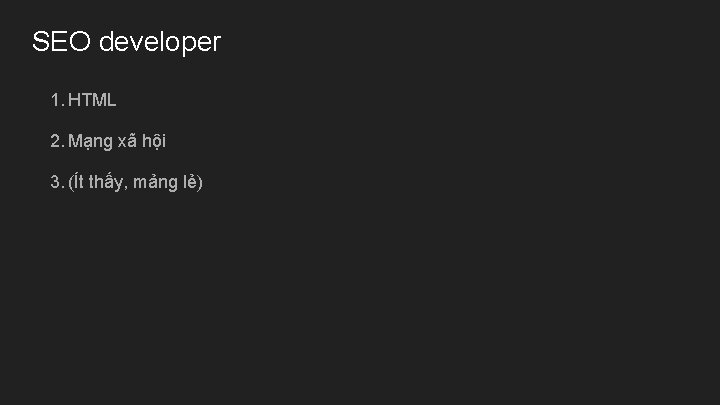Click the word '(Ít' in item three
Screen dimensions: 720x405
point(76,183)
